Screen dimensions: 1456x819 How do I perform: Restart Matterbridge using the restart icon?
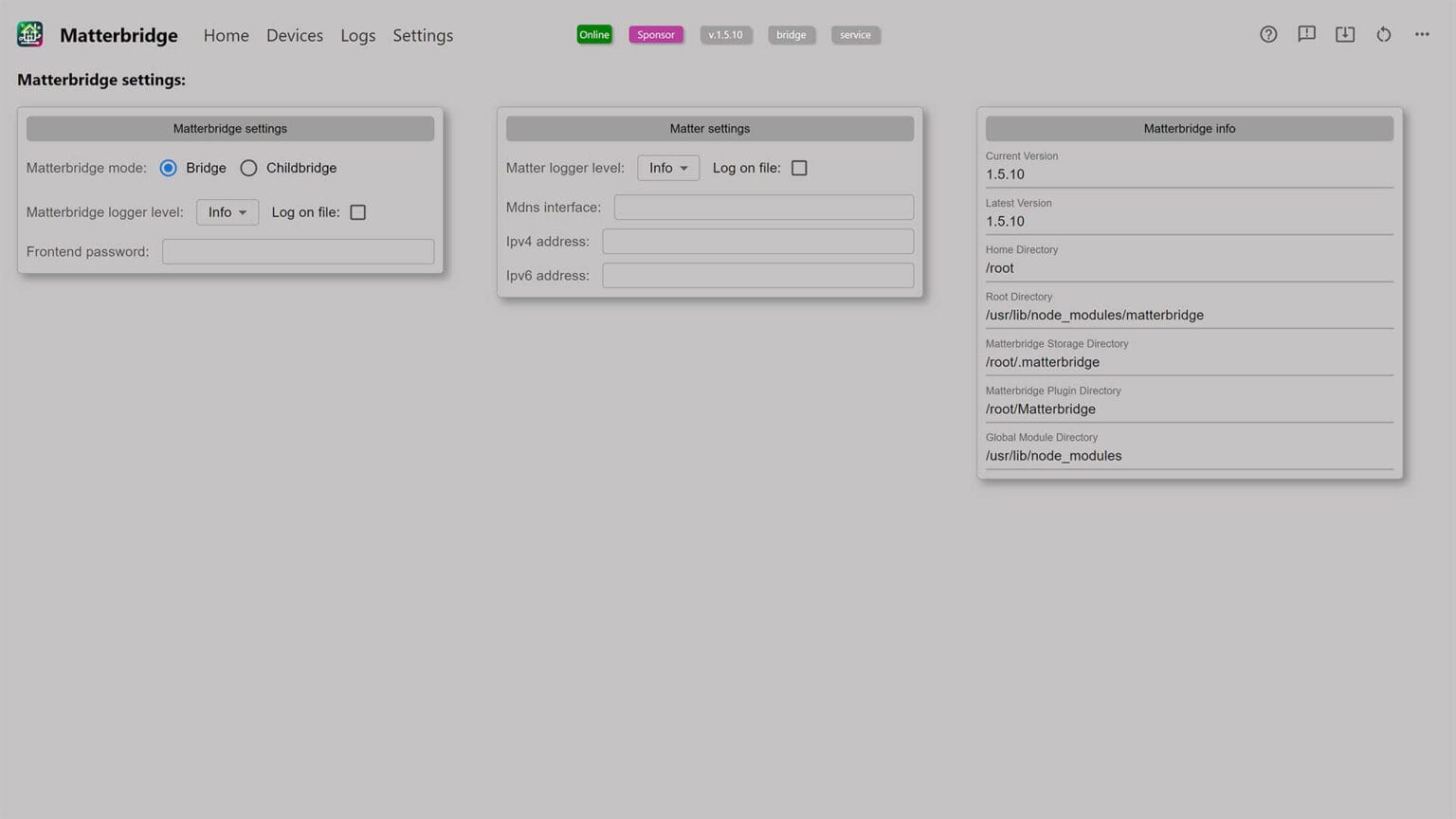(x=1383, y=34)
